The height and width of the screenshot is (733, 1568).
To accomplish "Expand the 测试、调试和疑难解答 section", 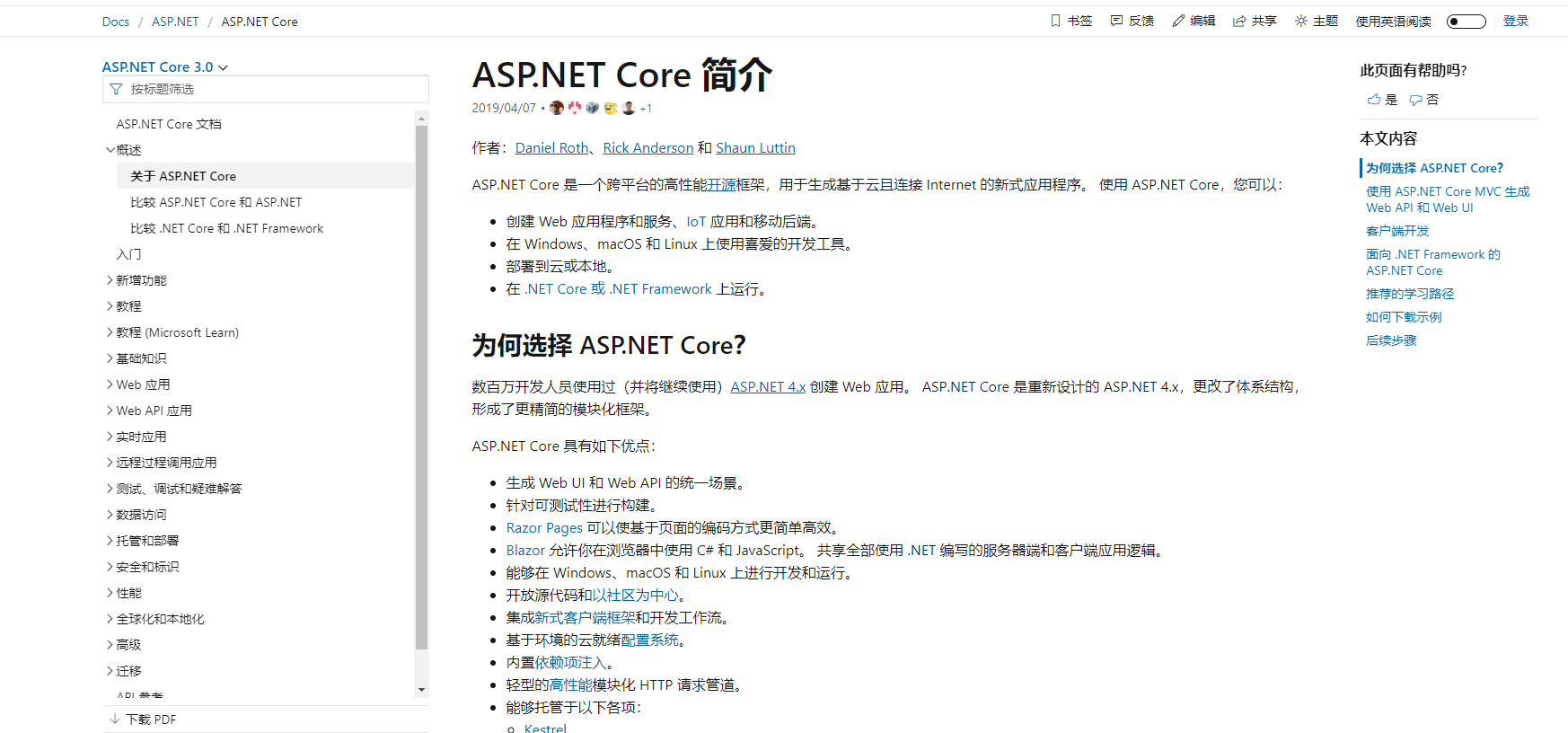I will (x=110, y=489).
